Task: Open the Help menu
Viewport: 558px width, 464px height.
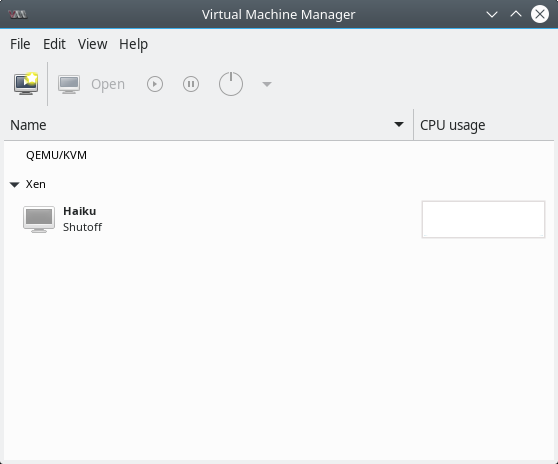Action: pyautogui.click(x=133, y=44)
